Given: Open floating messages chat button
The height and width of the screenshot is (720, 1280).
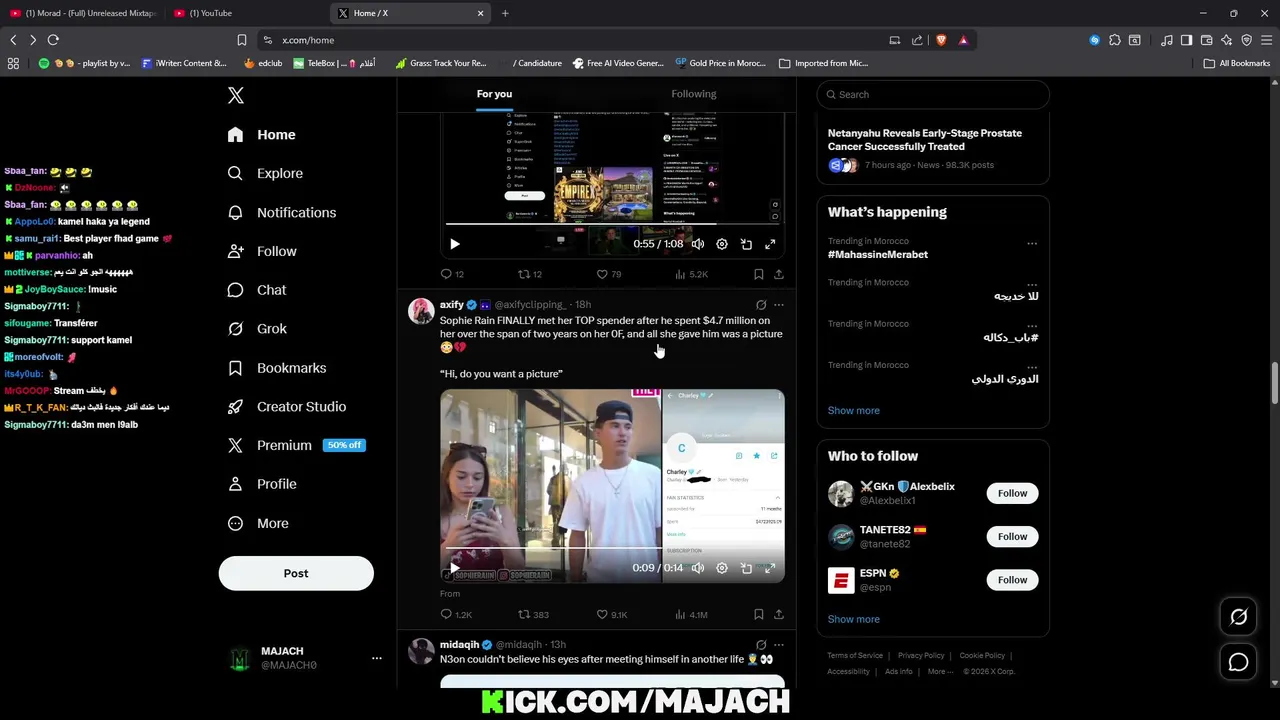Looking at the screenshot, I should click(1238, 662).
